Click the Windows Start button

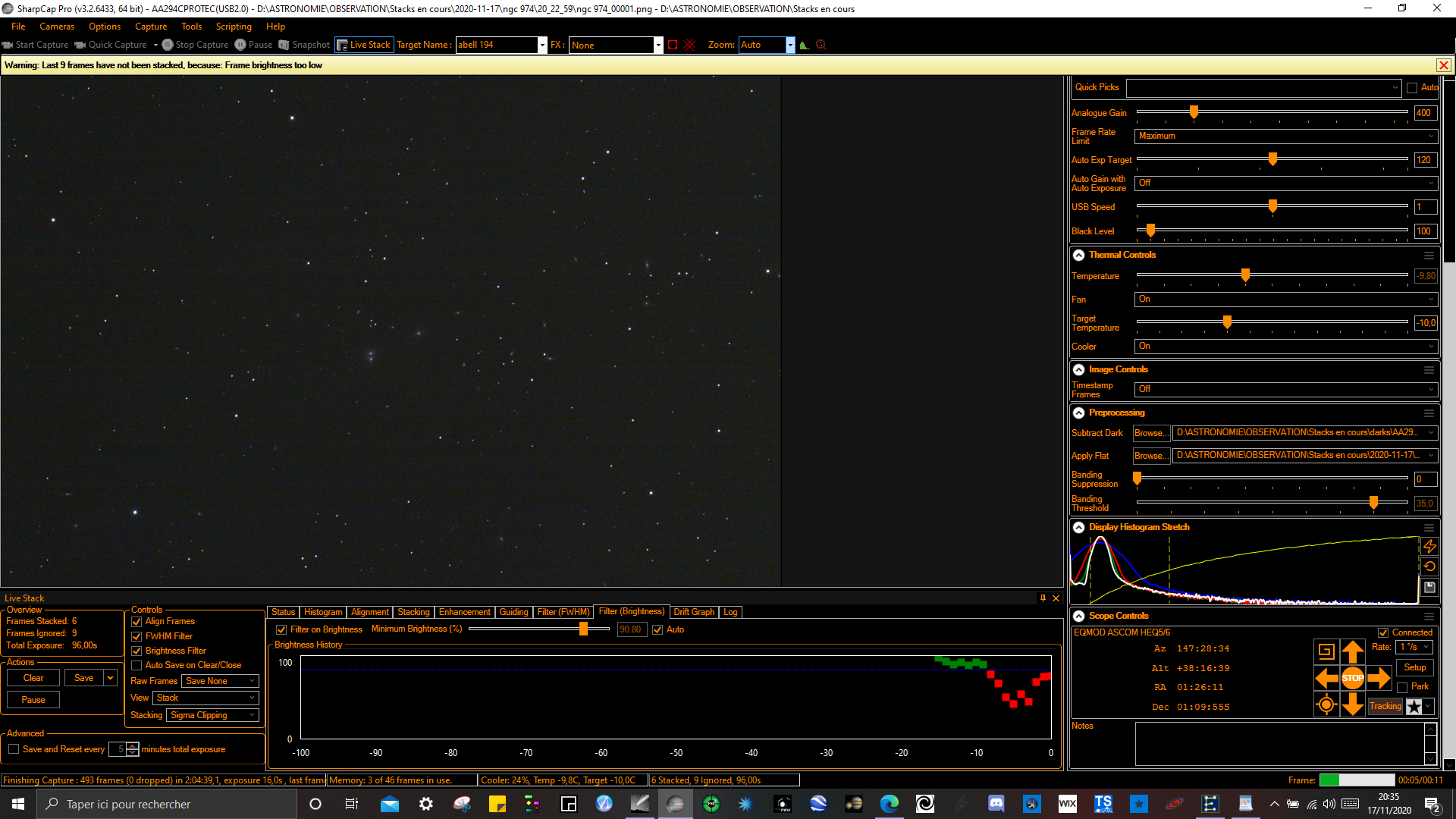pos(18,804)
